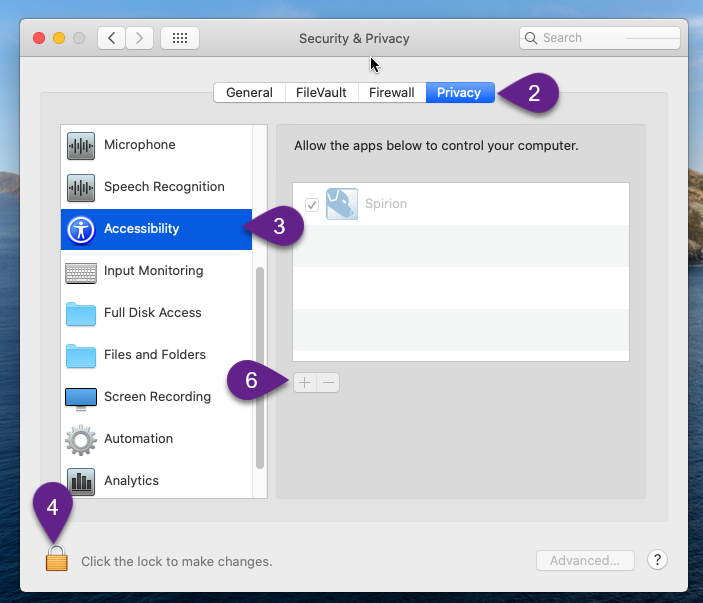Screen dimensions: 703x603
Task: Show all preferences grid button
Action: [180, 38]
